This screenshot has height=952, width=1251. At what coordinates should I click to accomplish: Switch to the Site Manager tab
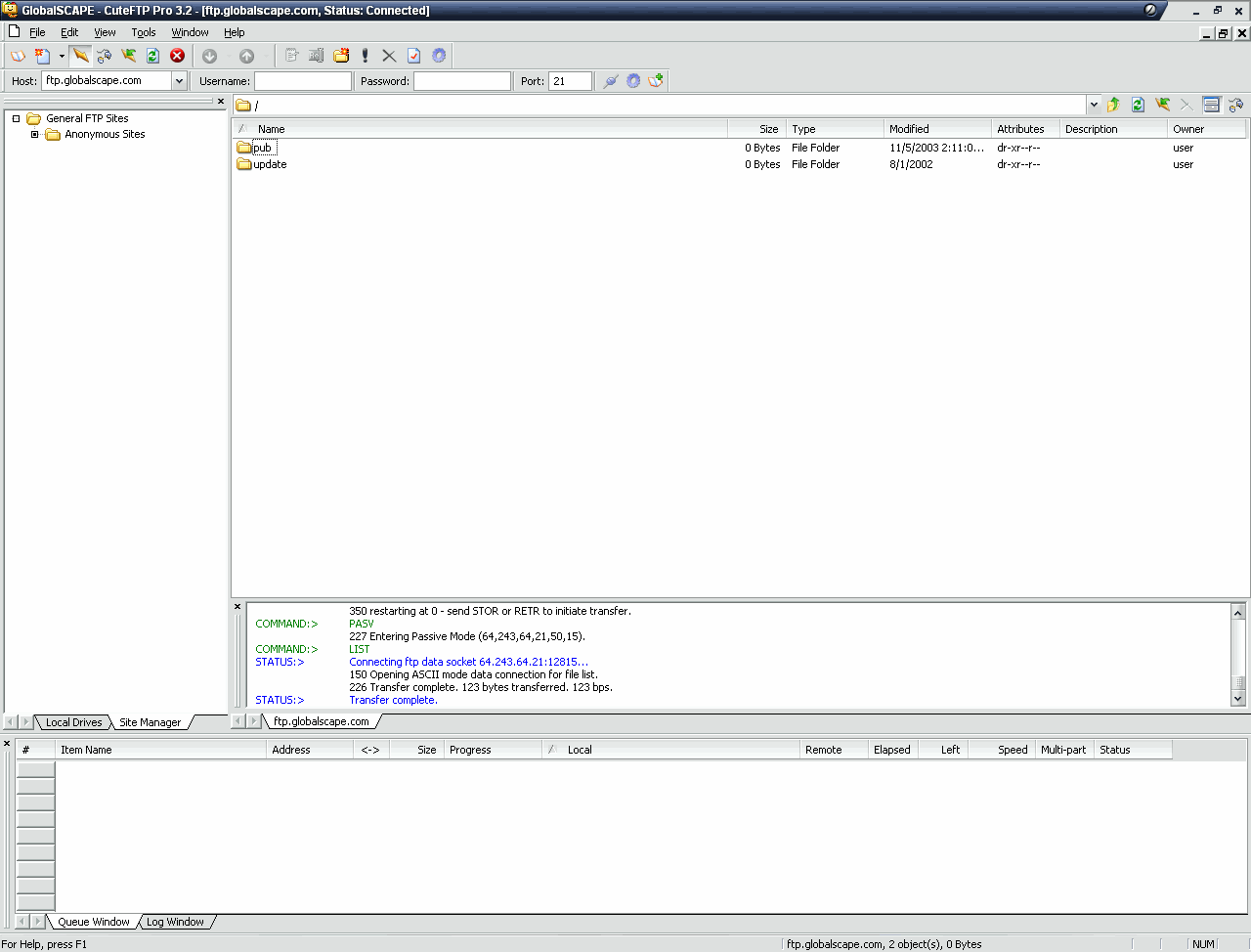pos(150,722)
